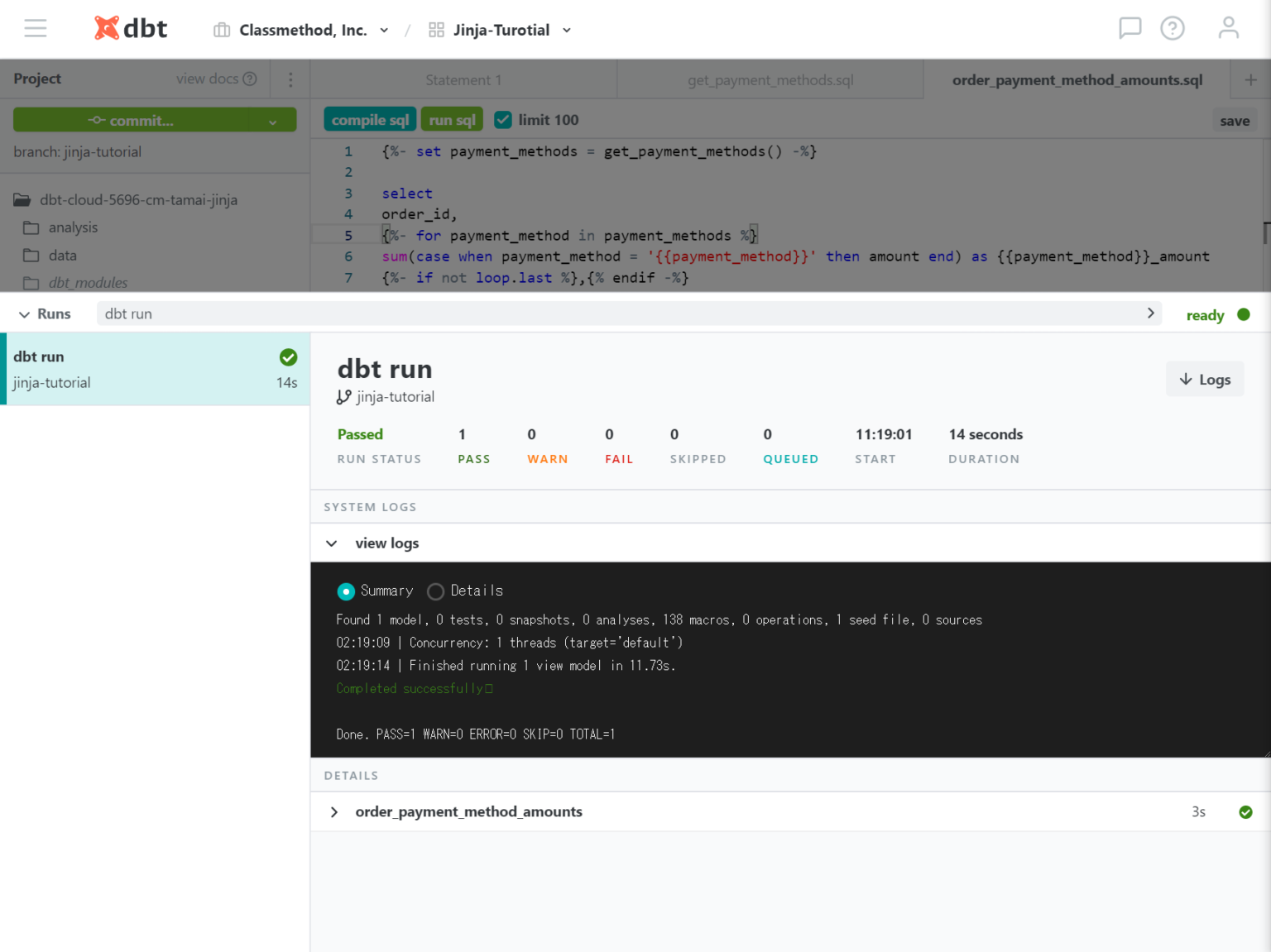Collapse the view logs section
The height and width of the screenshot is (952, 1271).
point(332,543)
